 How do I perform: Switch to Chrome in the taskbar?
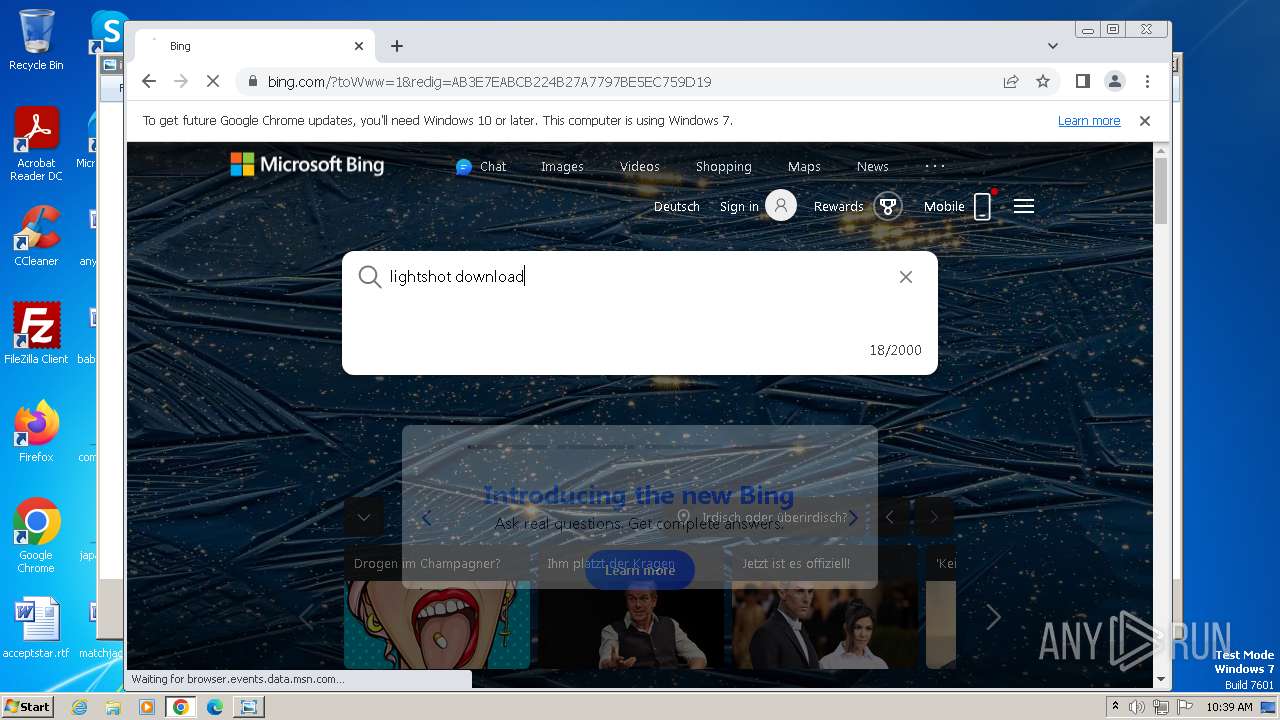click(181, 707)
